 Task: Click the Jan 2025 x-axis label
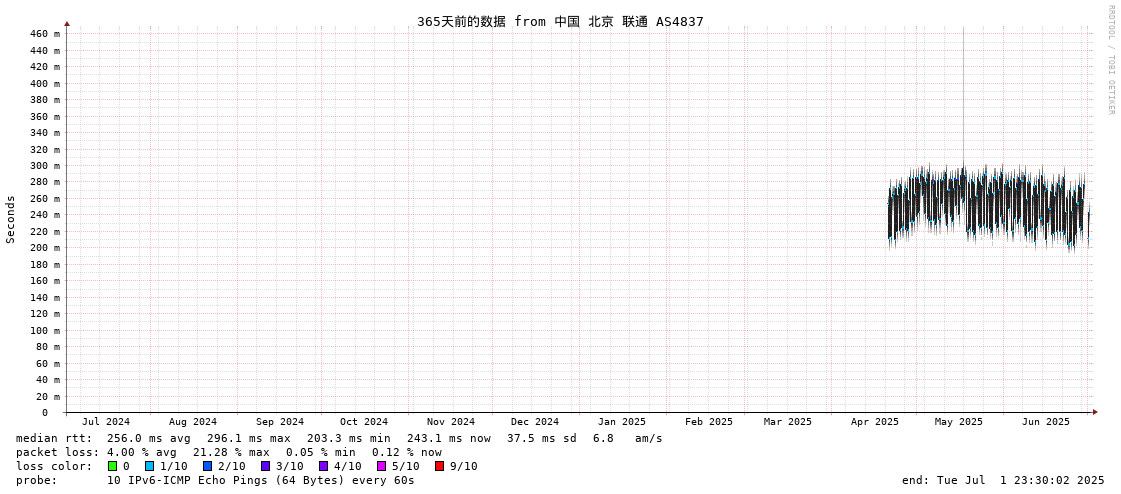(622, 422)
